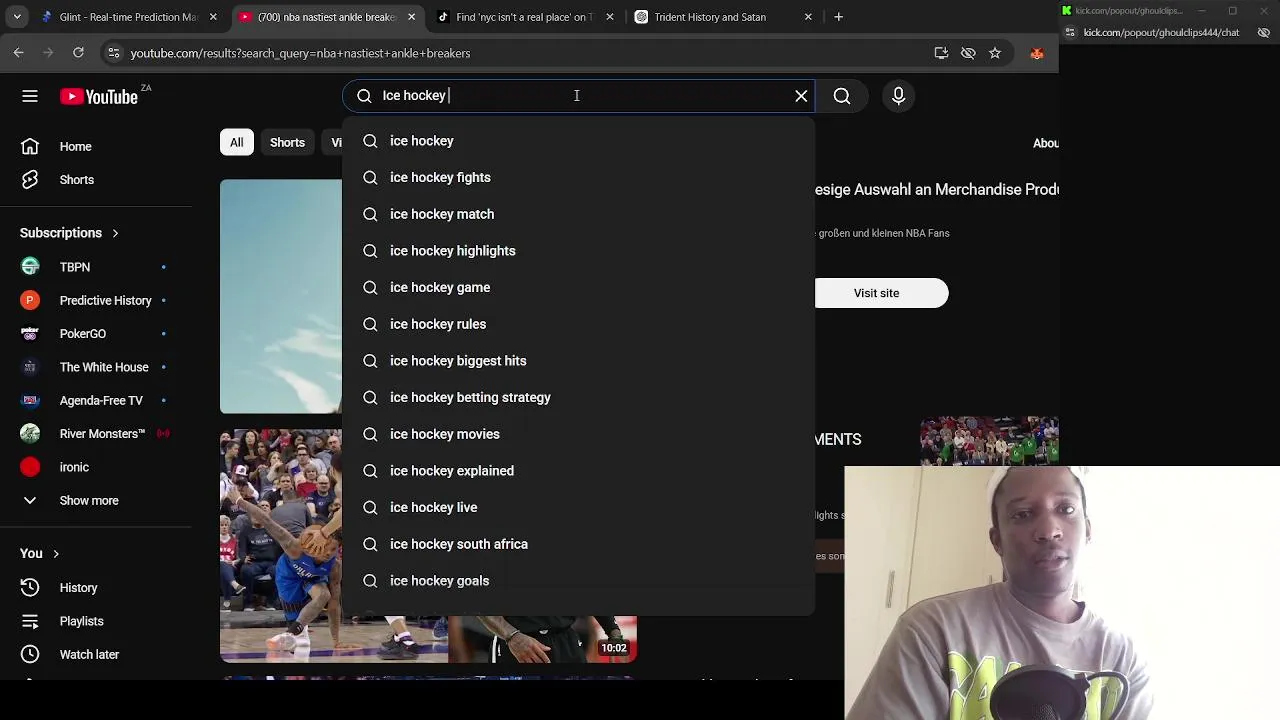Open a new browser tab
Screen dimensions: 1280x720
[x=839, y=17]
